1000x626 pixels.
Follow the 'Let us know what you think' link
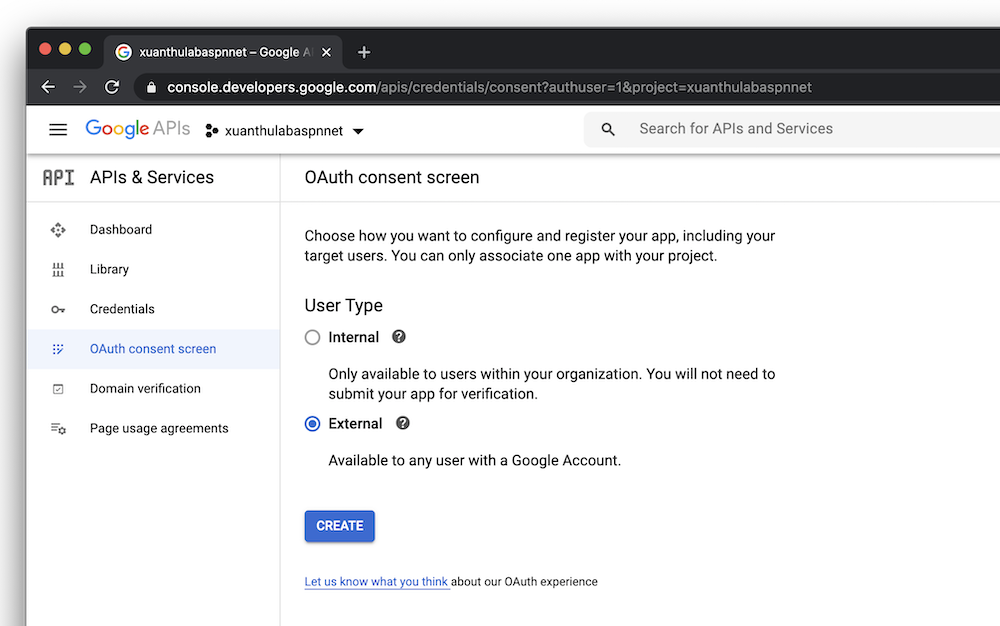pyautogui.click(x=376, y=582)
